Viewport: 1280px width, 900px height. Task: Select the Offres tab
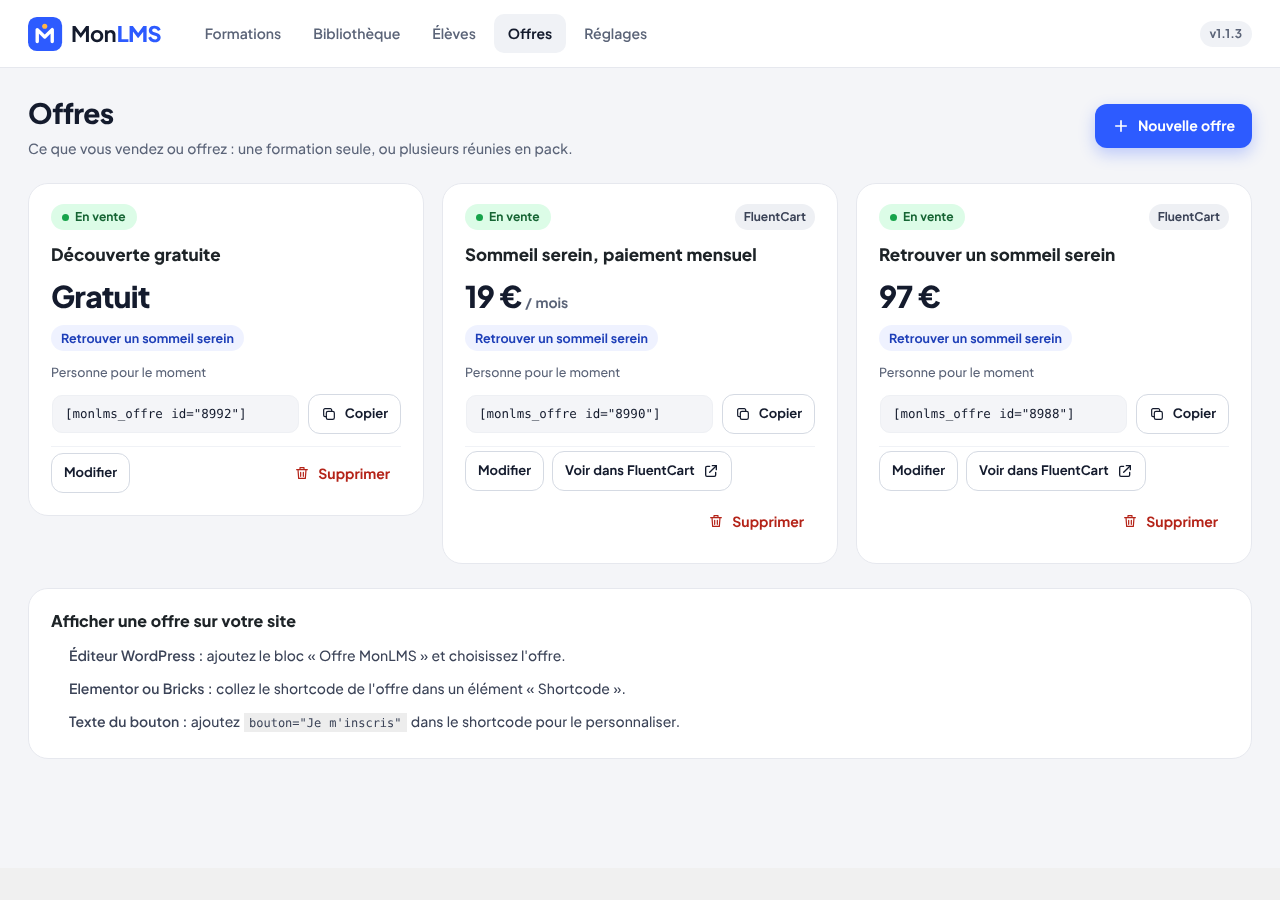pyautogui.click(x=530, y=34)
